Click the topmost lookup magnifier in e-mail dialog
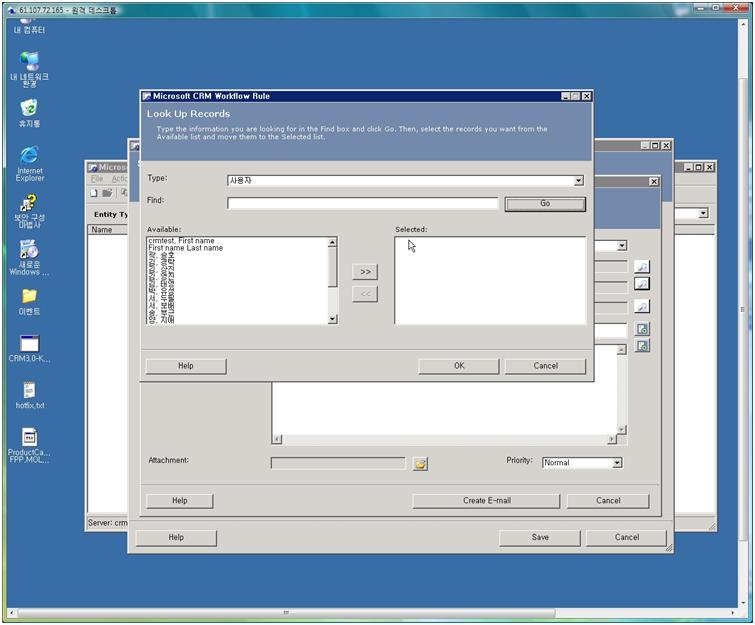Viewport: 755px width, 625px height. click(642, 267)
